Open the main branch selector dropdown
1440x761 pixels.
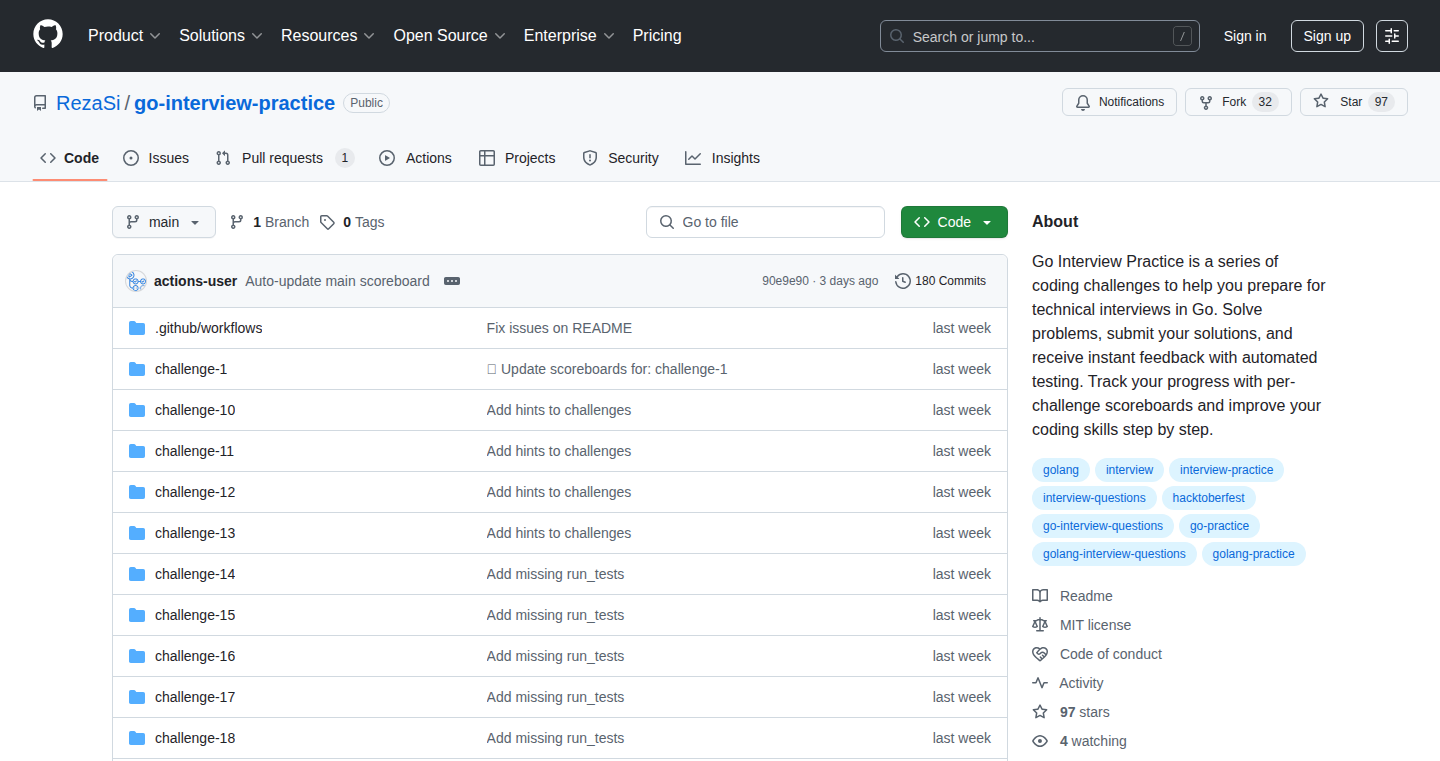tap(164, 222)
